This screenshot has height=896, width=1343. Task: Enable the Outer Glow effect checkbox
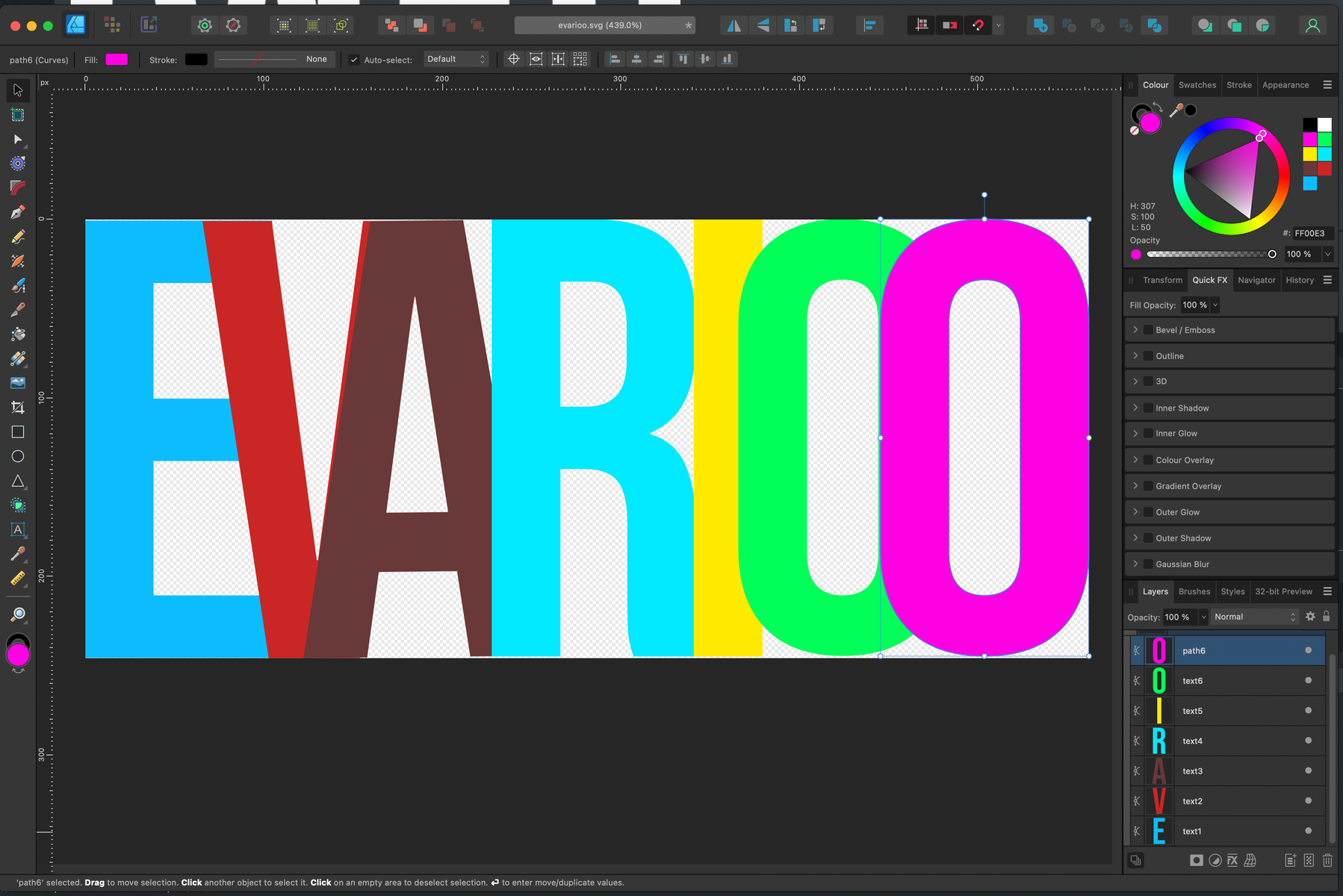[x=1149, y=512]
